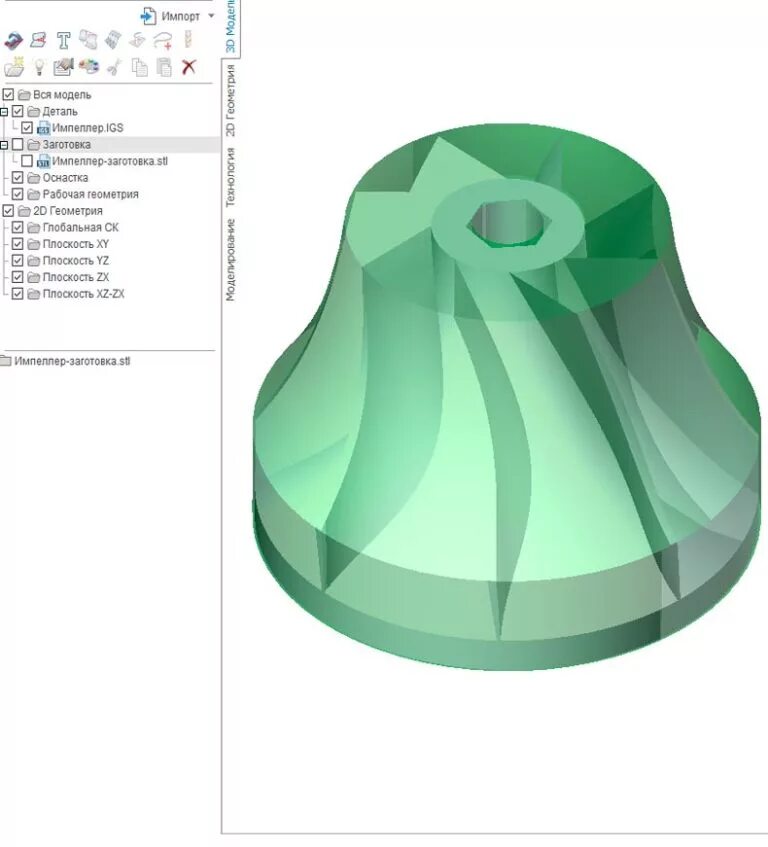Viewport: 768px width, 847px height.
Task: Click the scissors cut icon
Action: [x=113, y=68]
